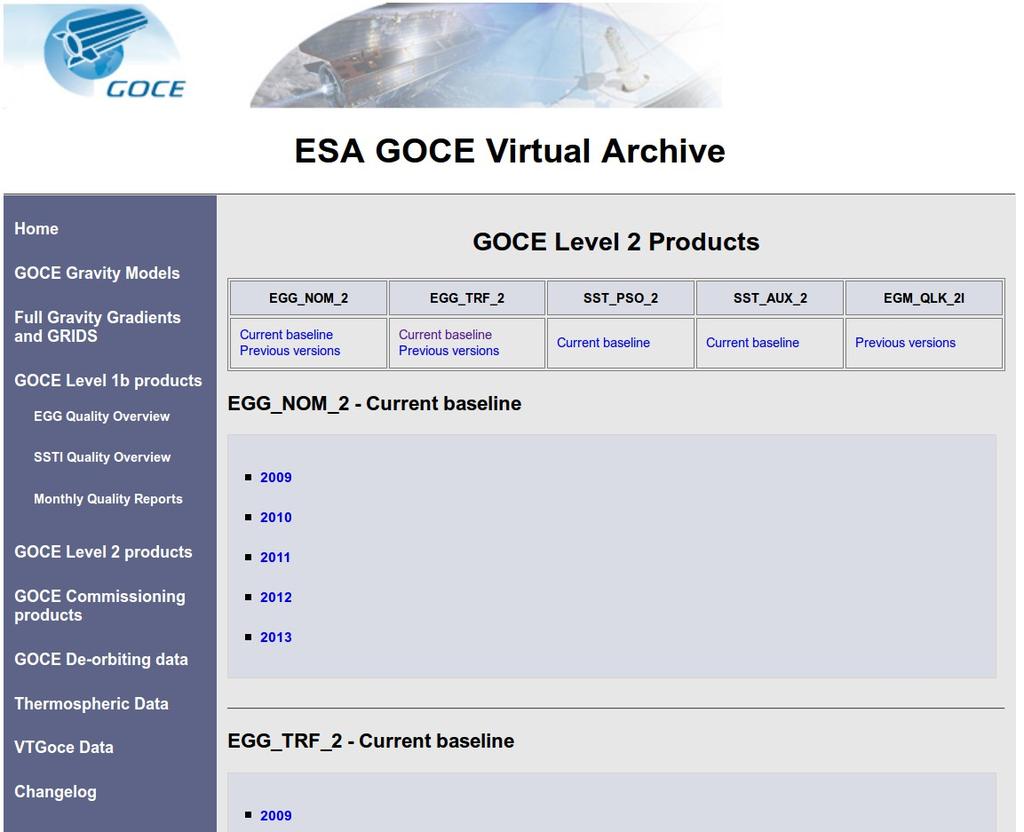This screenshot has height=832, width=1024.
Task: Select GOCE Level 2 products in sidebar
Action: [x=103, y=552]
